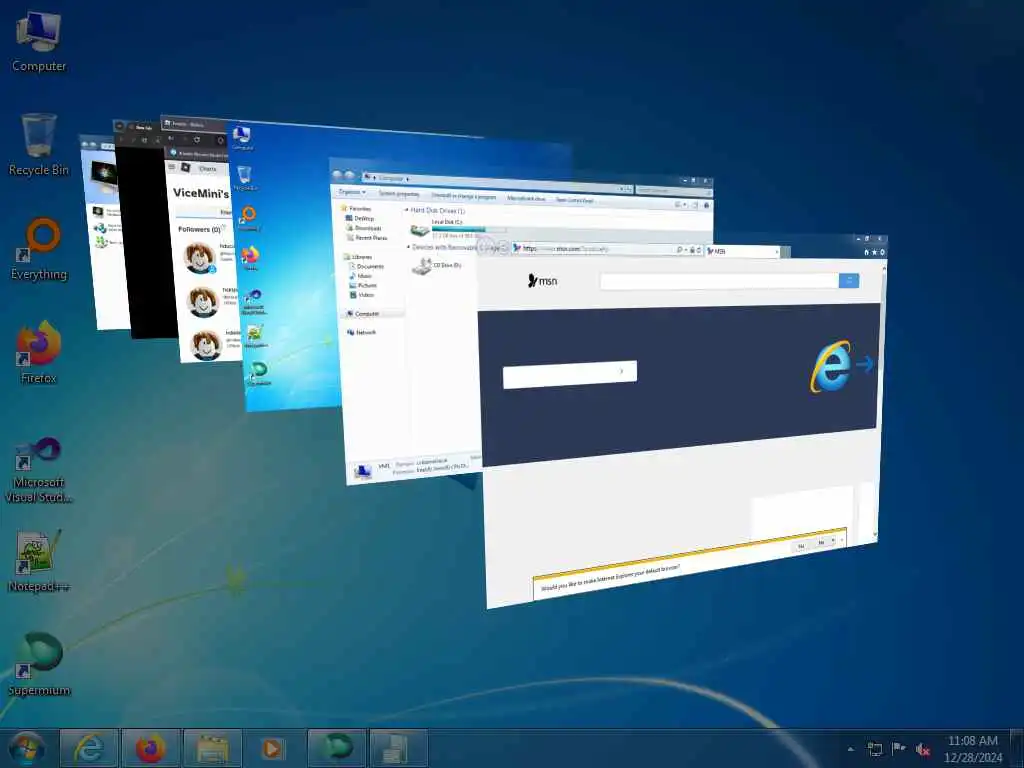Screen dimensions: 1024x768
Task: Select Desktop under Favorites
Action: [360, 218]
